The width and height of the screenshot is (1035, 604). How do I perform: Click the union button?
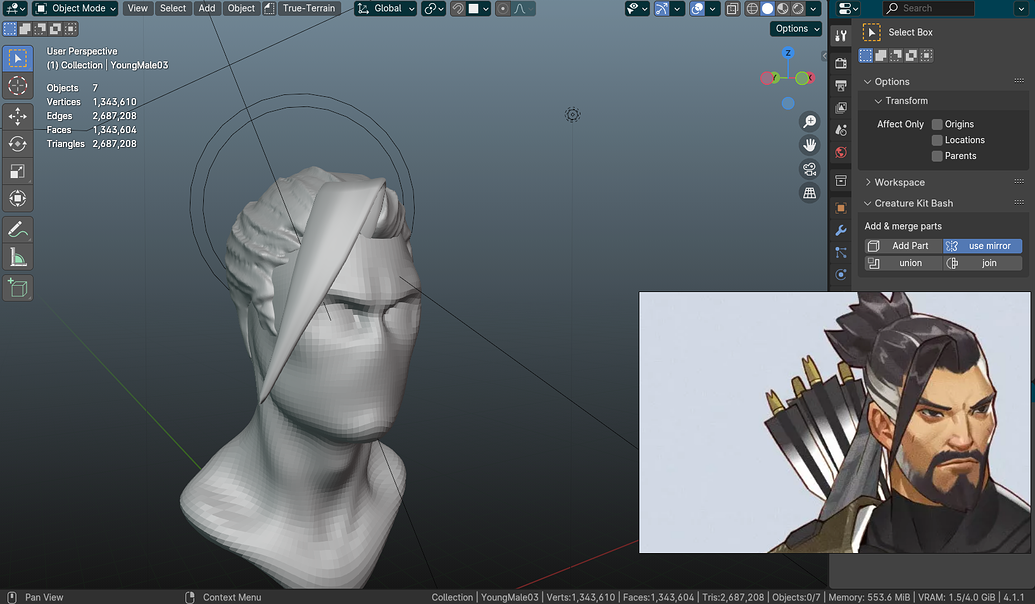pos(904,263)
